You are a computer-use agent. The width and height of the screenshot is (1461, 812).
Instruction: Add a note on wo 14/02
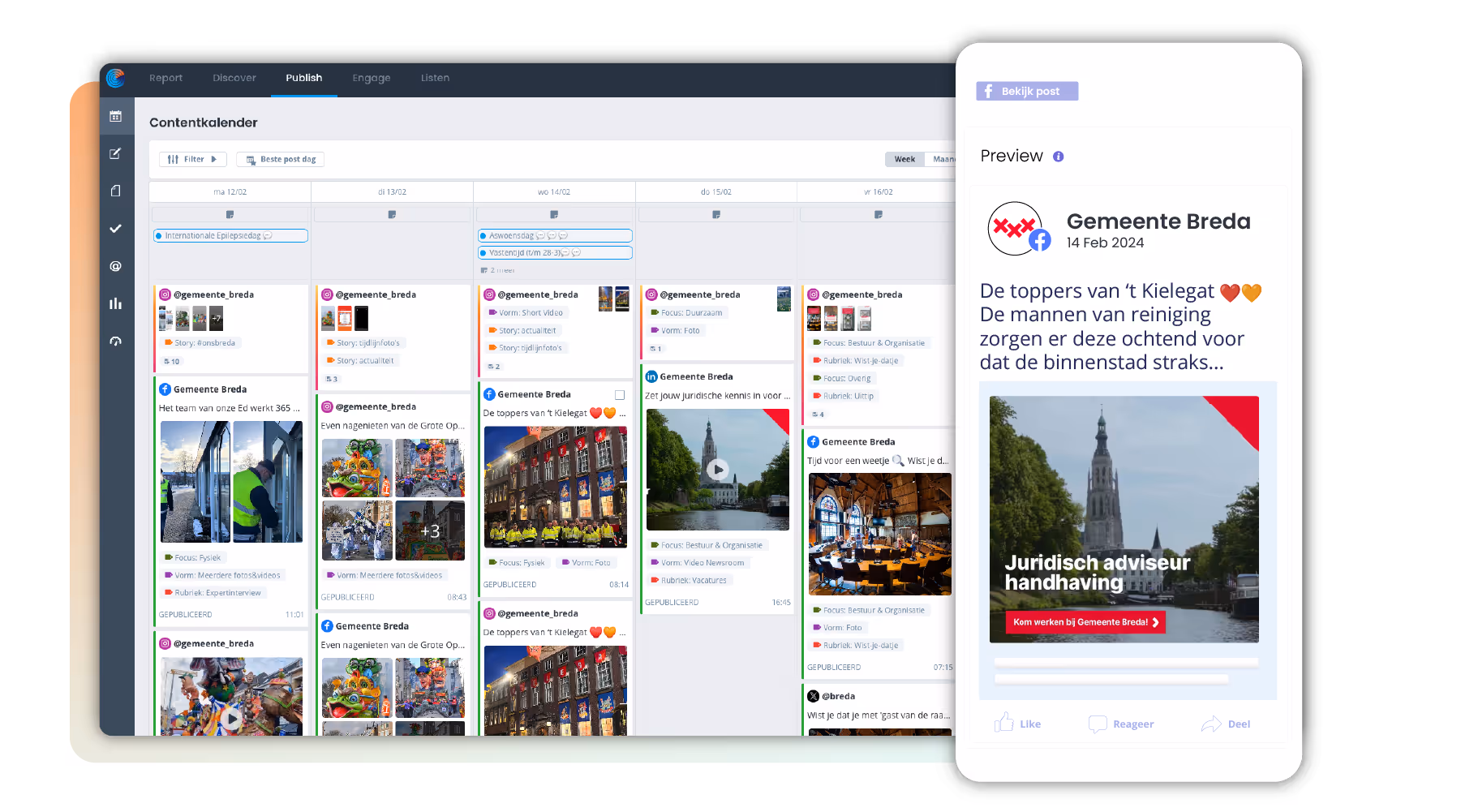554,215
